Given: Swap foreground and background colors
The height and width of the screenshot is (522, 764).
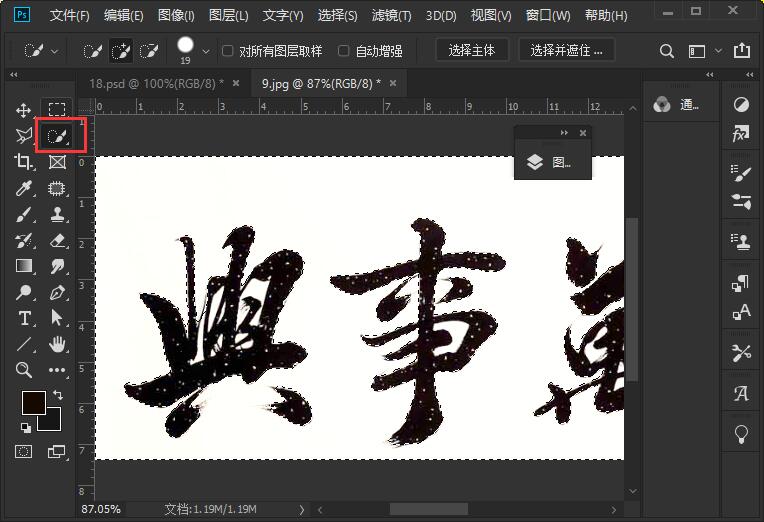Looking at the screenshot, I should tap(58, 395).
